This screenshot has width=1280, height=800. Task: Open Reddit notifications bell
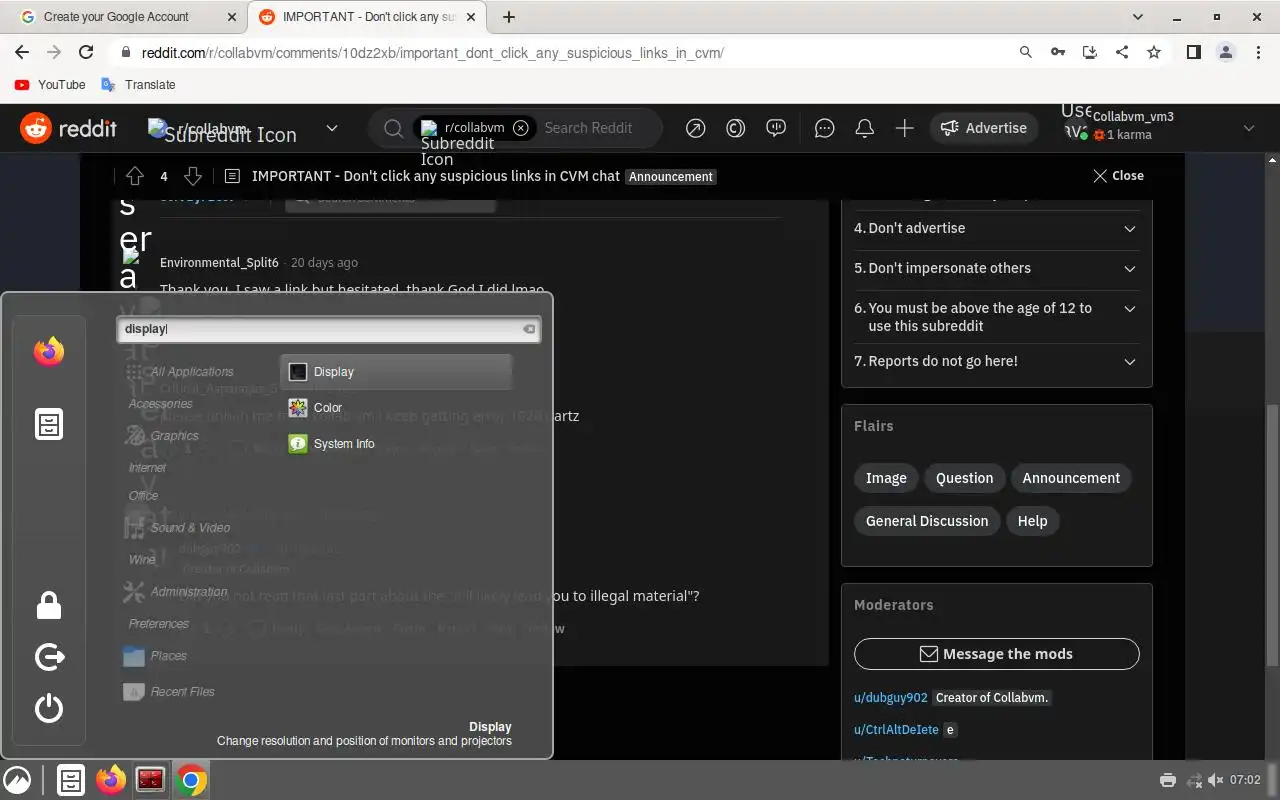[865, 128]
